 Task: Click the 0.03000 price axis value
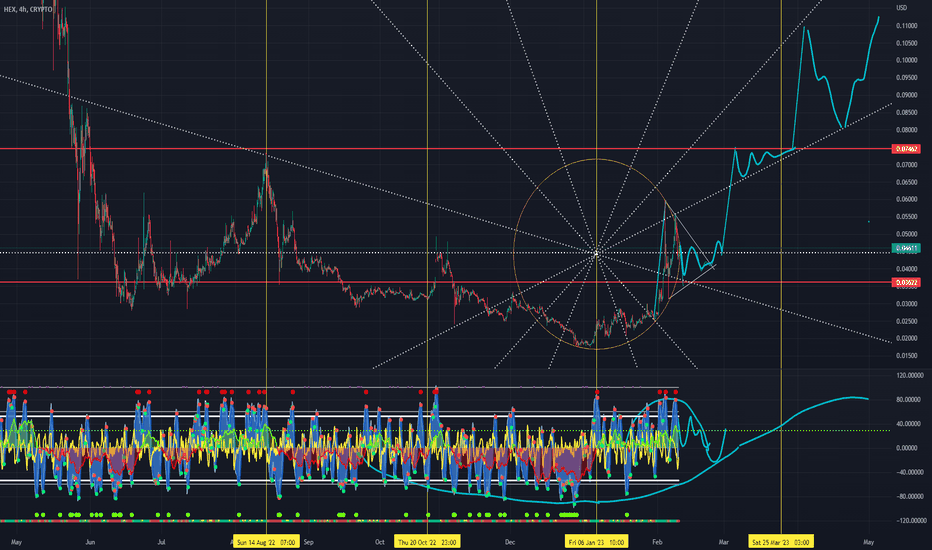(906, 304)
